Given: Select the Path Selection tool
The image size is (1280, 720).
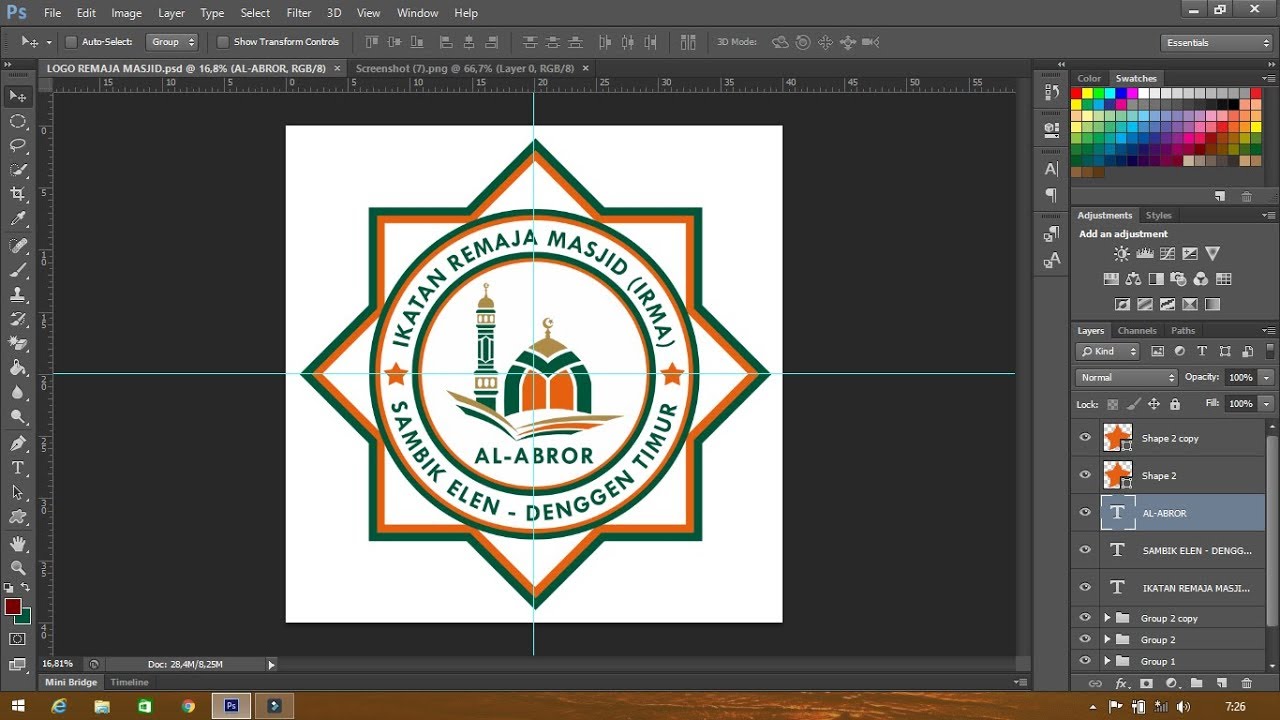Looking at the screenshot, I should (x=18, y=492).
